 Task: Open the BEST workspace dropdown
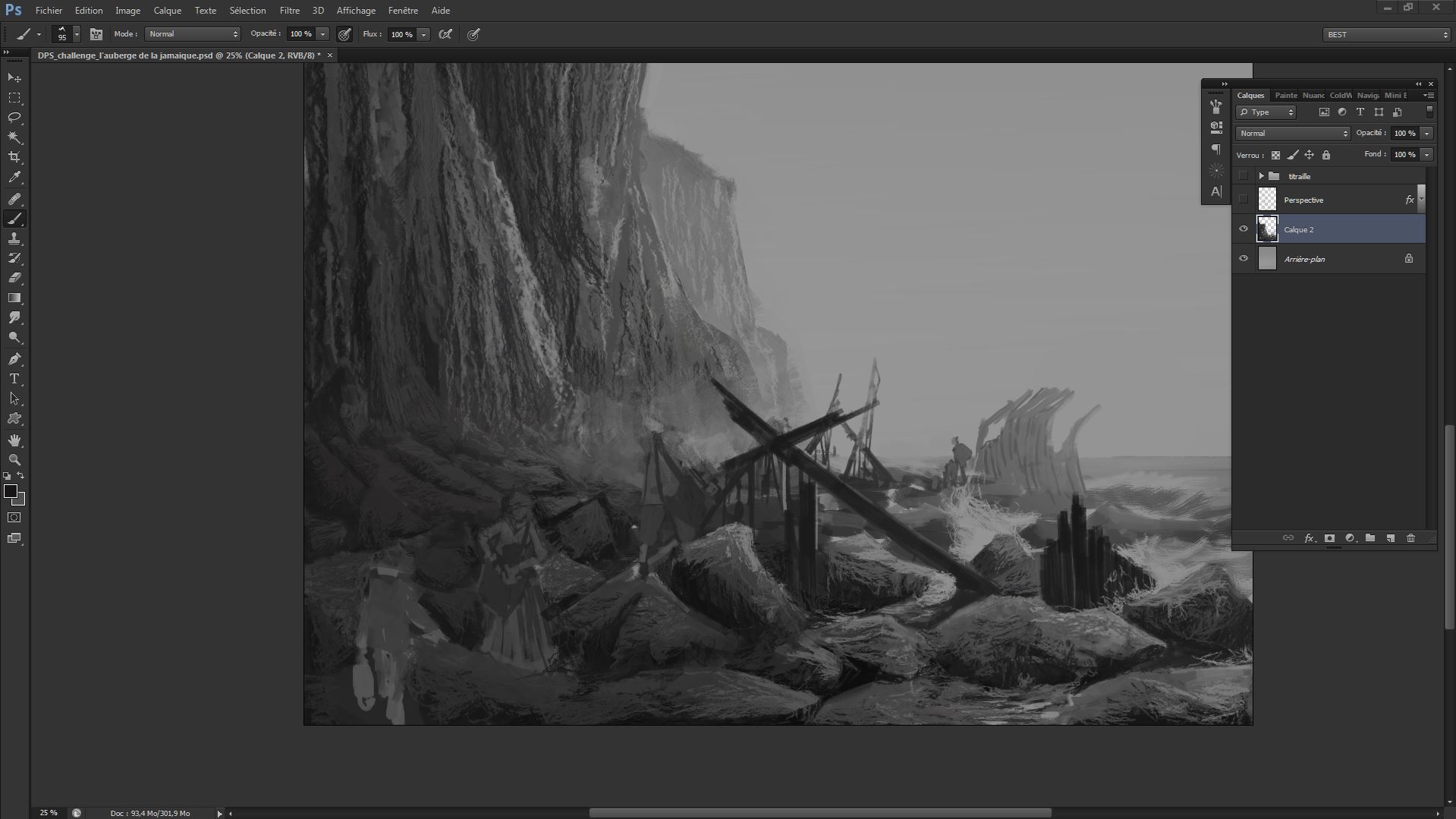point(1385,35)
